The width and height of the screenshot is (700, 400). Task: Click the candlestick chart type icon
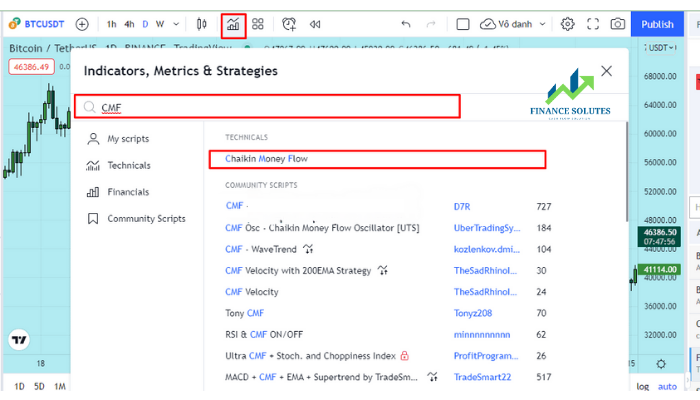201,24
